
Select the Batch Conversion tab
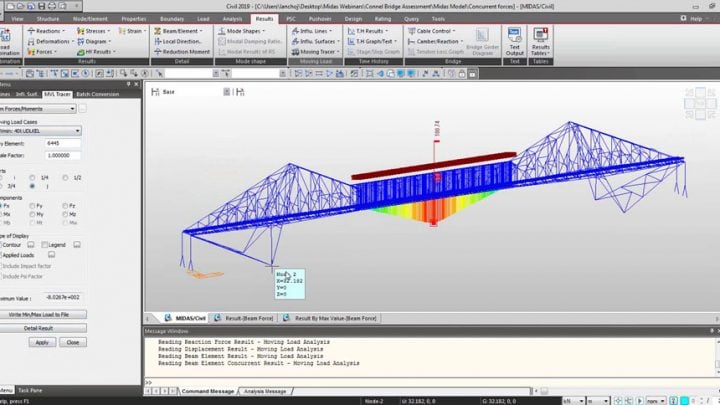tap(97, 94)
